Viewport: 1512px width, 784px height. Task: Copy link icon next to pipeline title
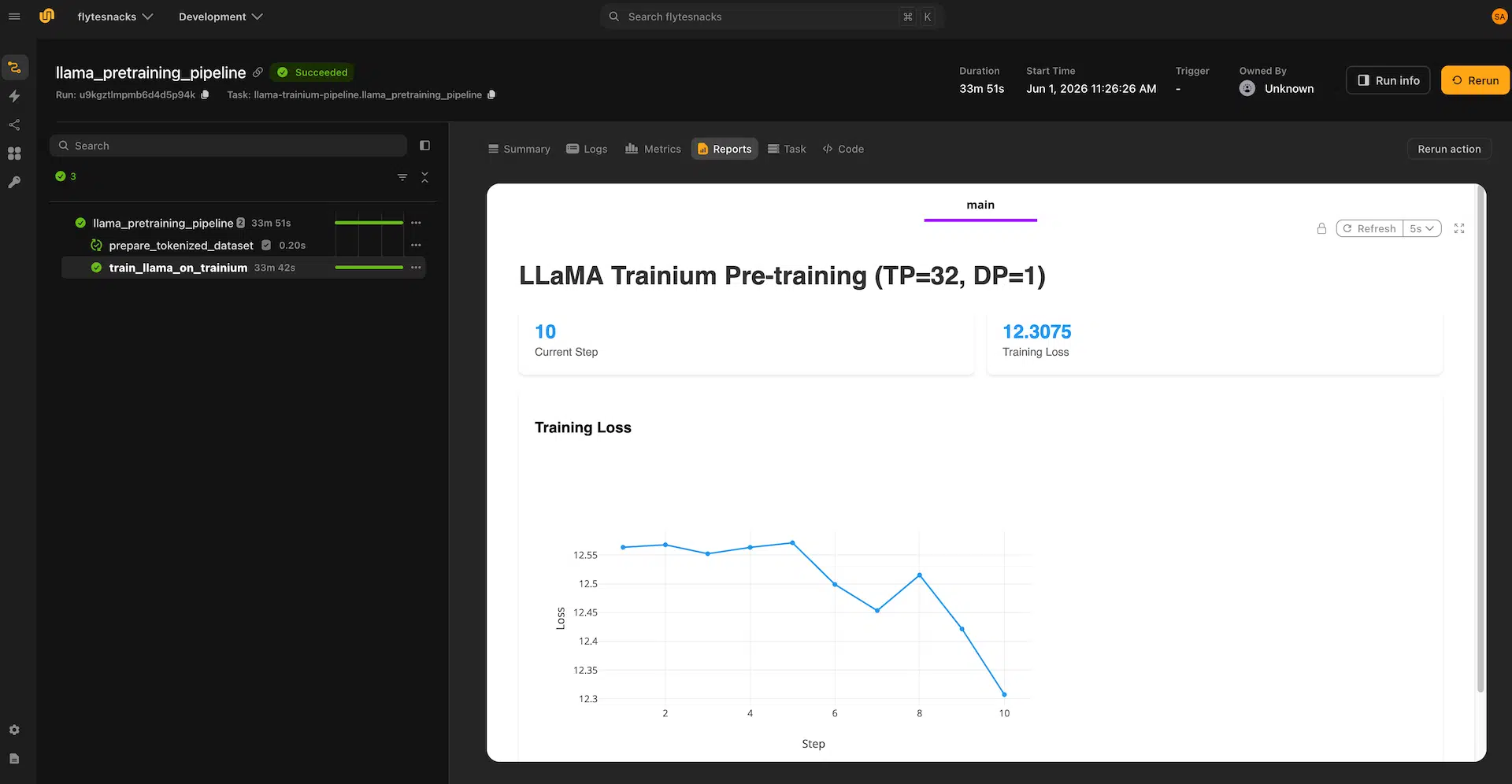pyautogui.click(x=258, y=72)
